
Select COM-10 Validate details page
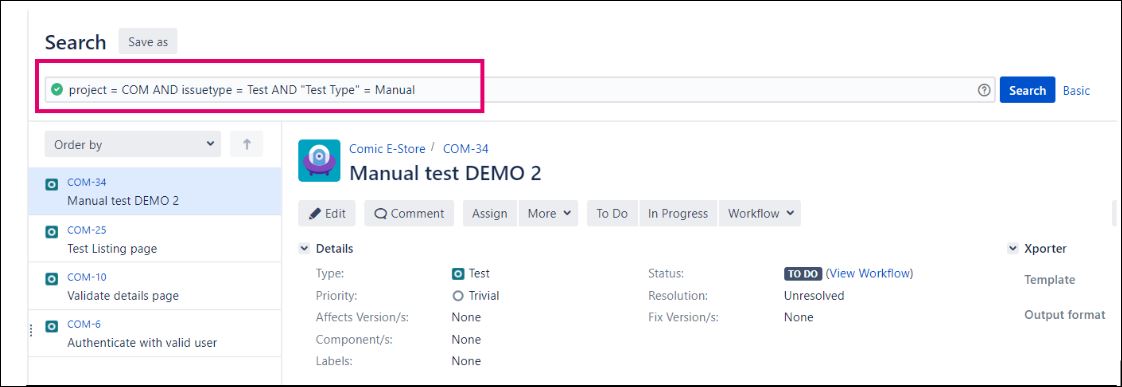155,286
